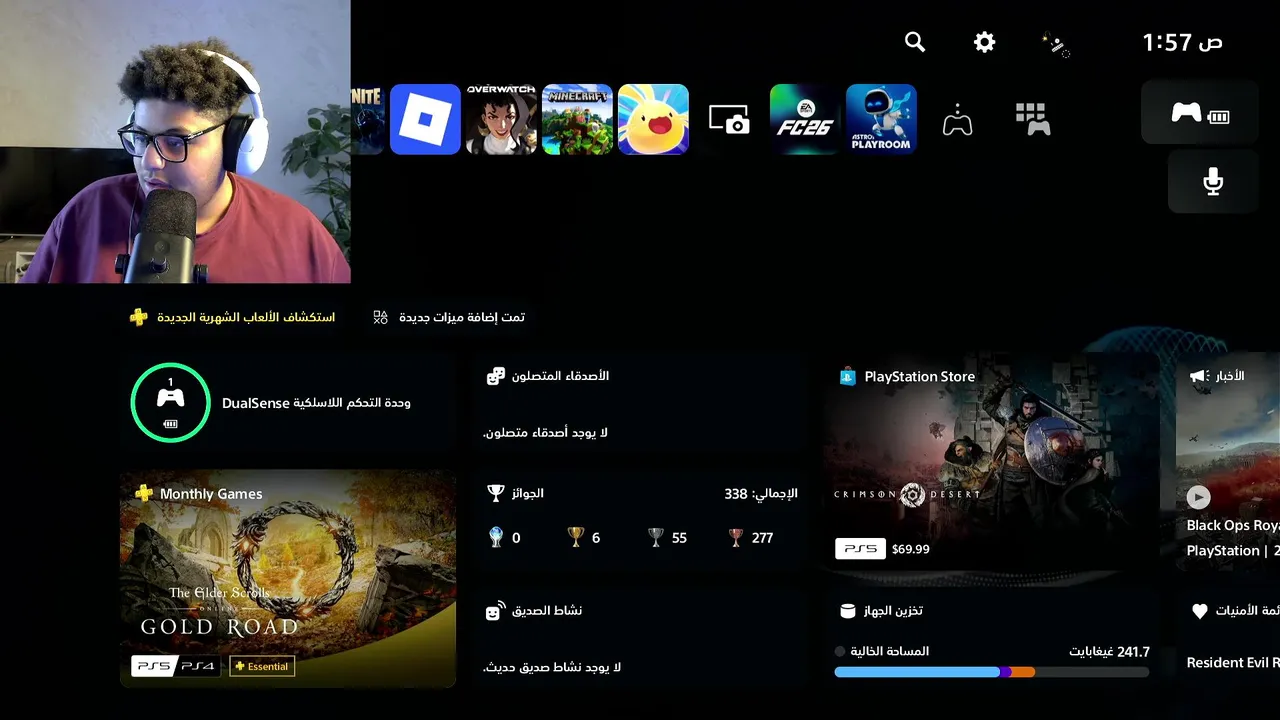The height and width of the screenshot is (720, 1280).
Task: Open the Game Library grid icon
Action: click(x=1033, y=119)
